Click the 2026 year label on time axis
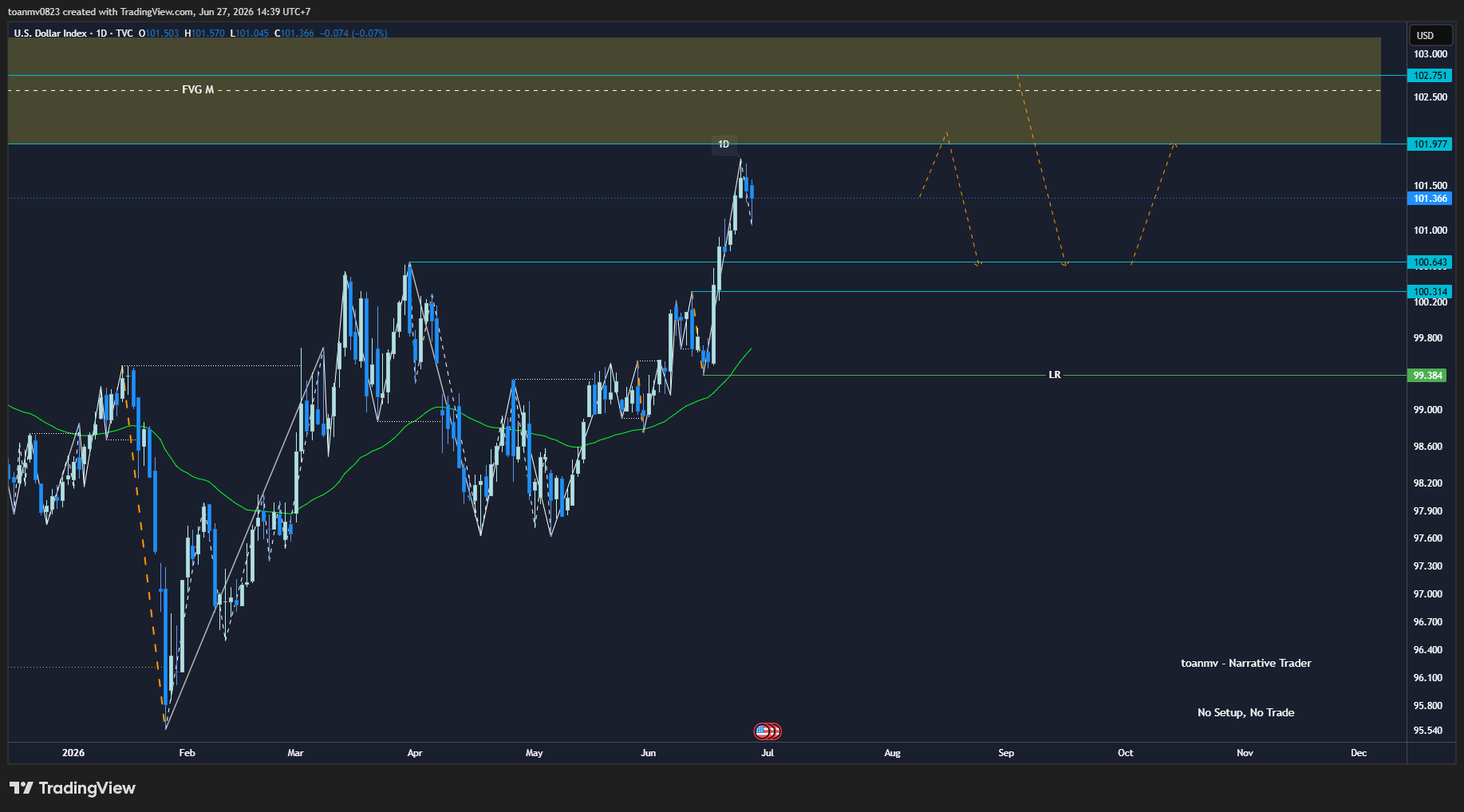1464x812 pixels. pyautogui.click(x=73, y=753)
